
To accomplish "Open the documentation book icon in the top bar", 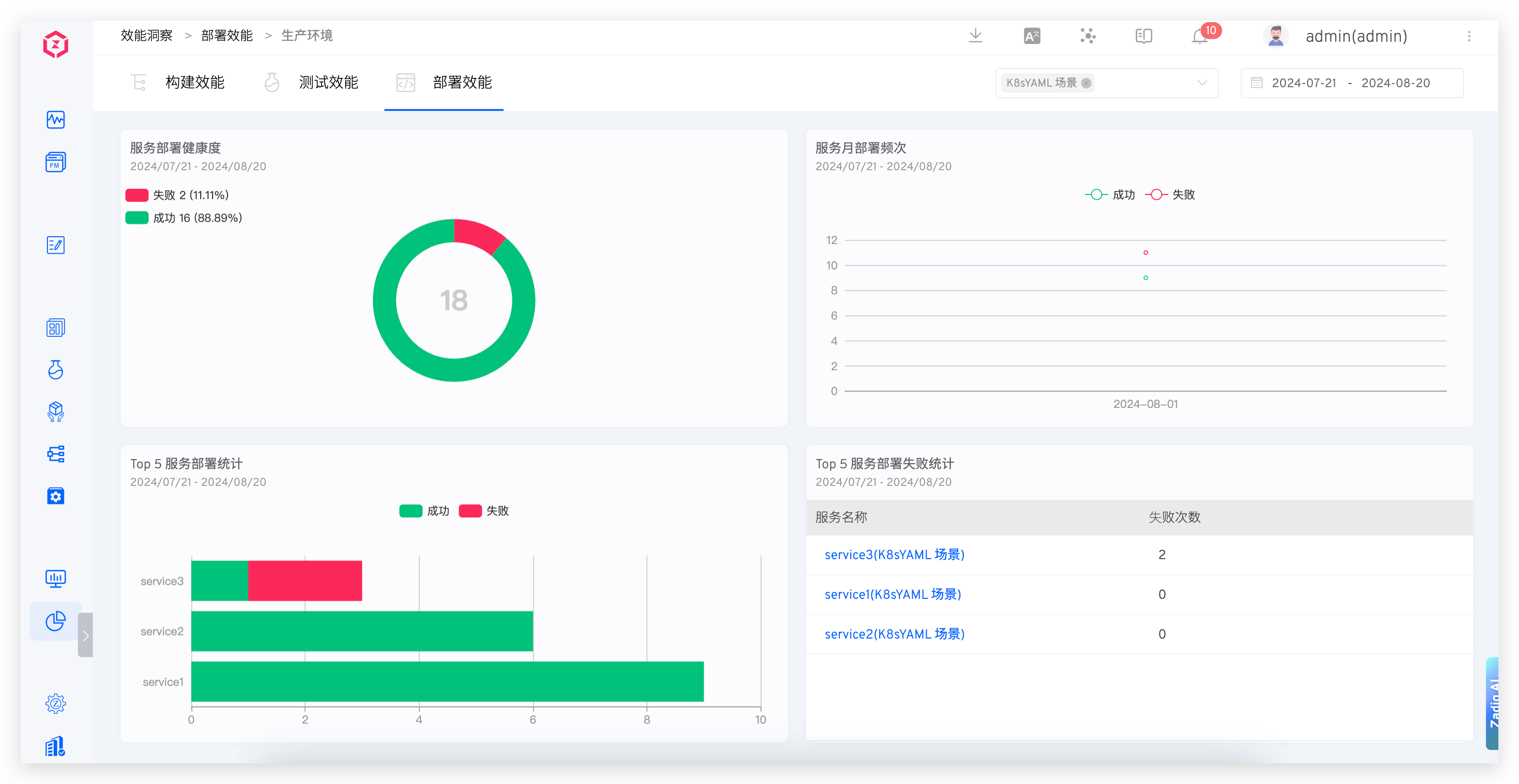I will [1144, 36].
